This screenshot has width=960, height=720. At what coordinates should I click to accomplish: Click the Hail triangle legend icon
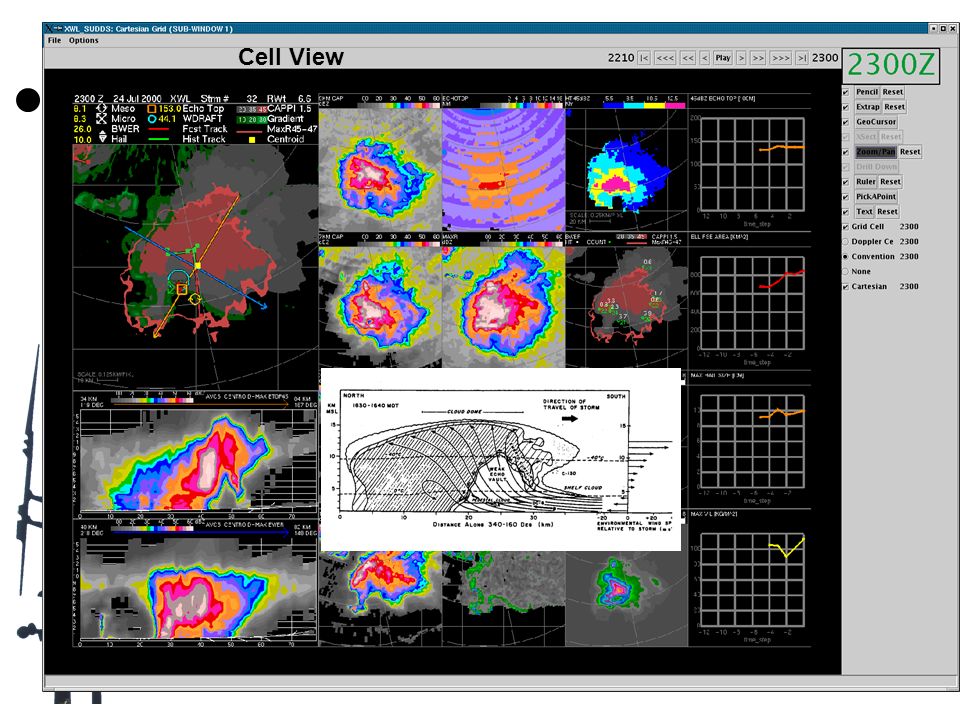click(x=102, y=139)
